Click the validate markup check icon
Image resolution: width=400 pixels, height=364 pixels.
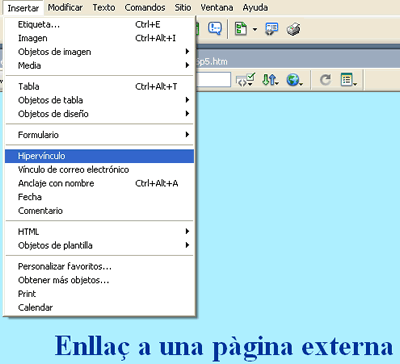coord(246,80)
